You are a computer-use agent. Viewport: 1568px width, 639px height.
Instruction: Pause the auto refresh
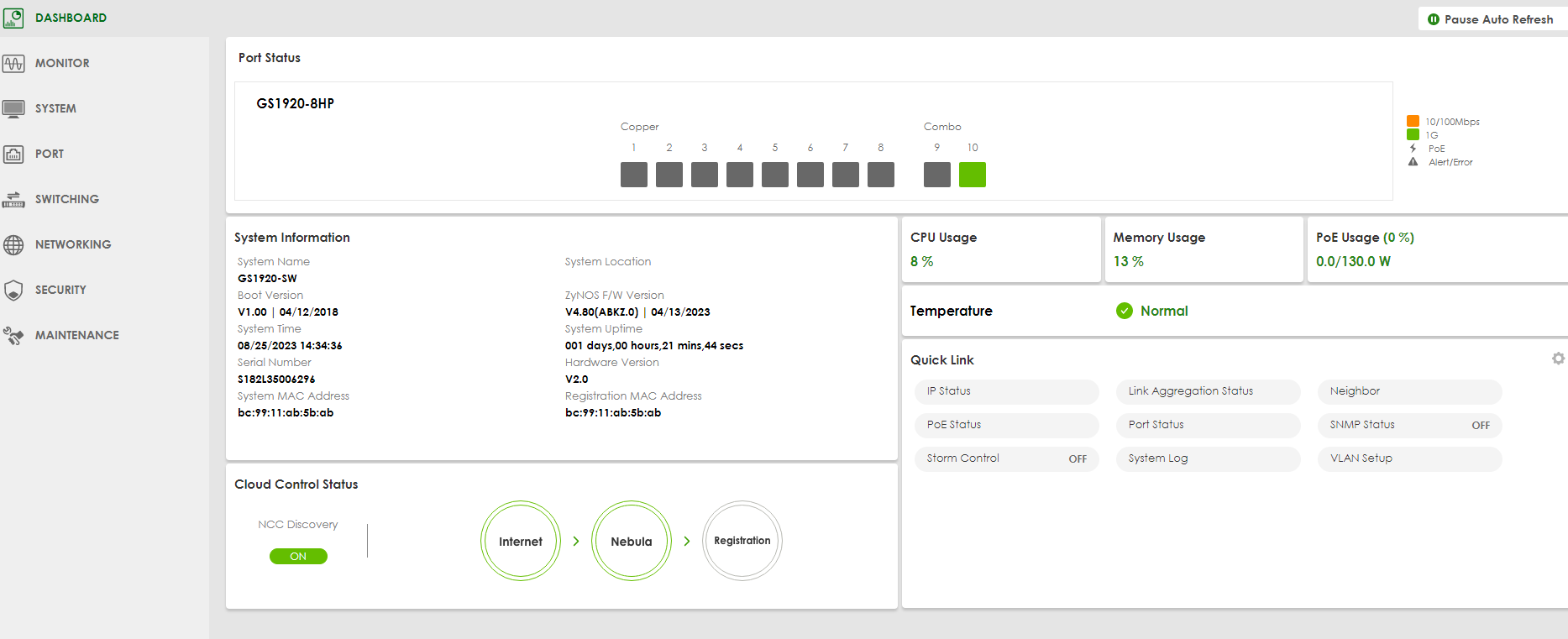pyautogui.click(x=1491, y=18)
